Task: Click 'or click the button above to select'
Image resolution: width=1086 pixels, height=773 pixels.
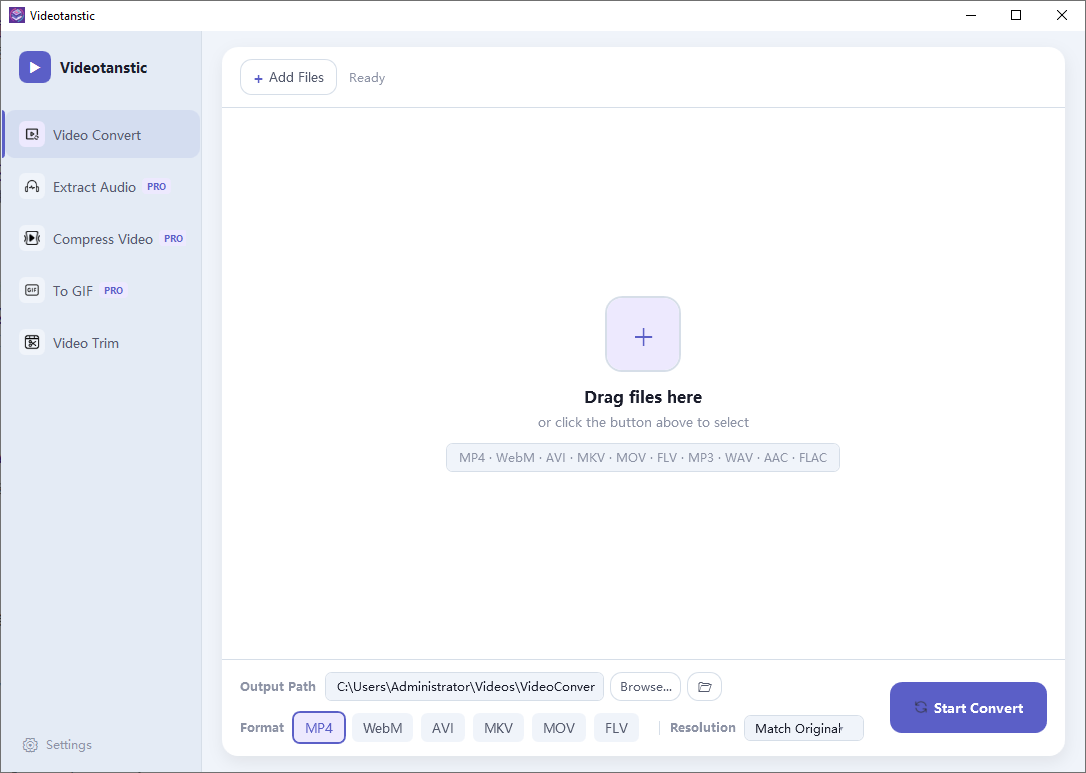Action: 643,423
